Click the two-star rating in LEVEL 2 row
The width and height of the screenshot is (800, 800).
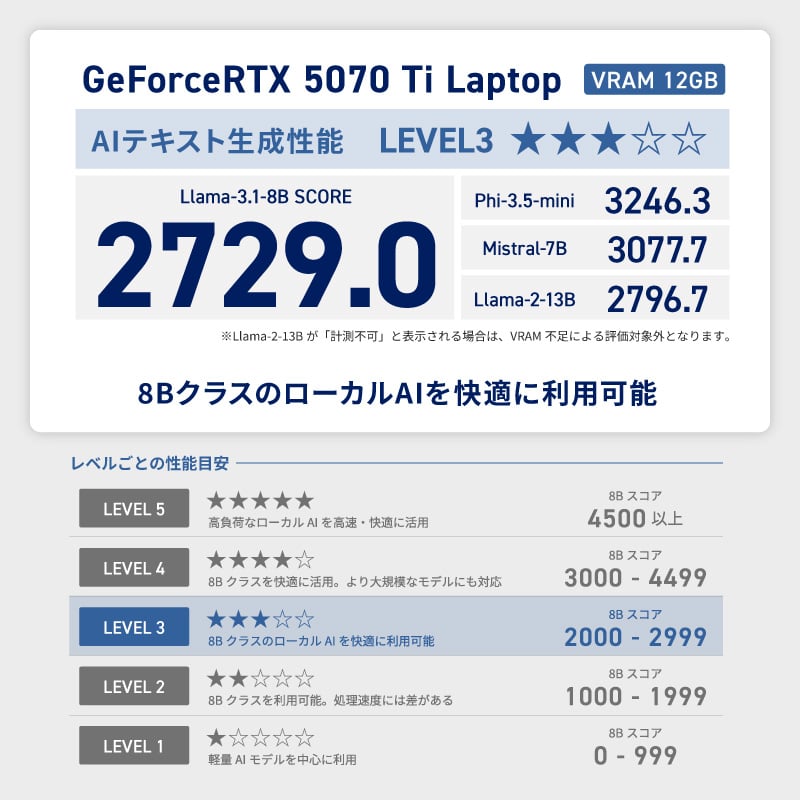point(260,678)
